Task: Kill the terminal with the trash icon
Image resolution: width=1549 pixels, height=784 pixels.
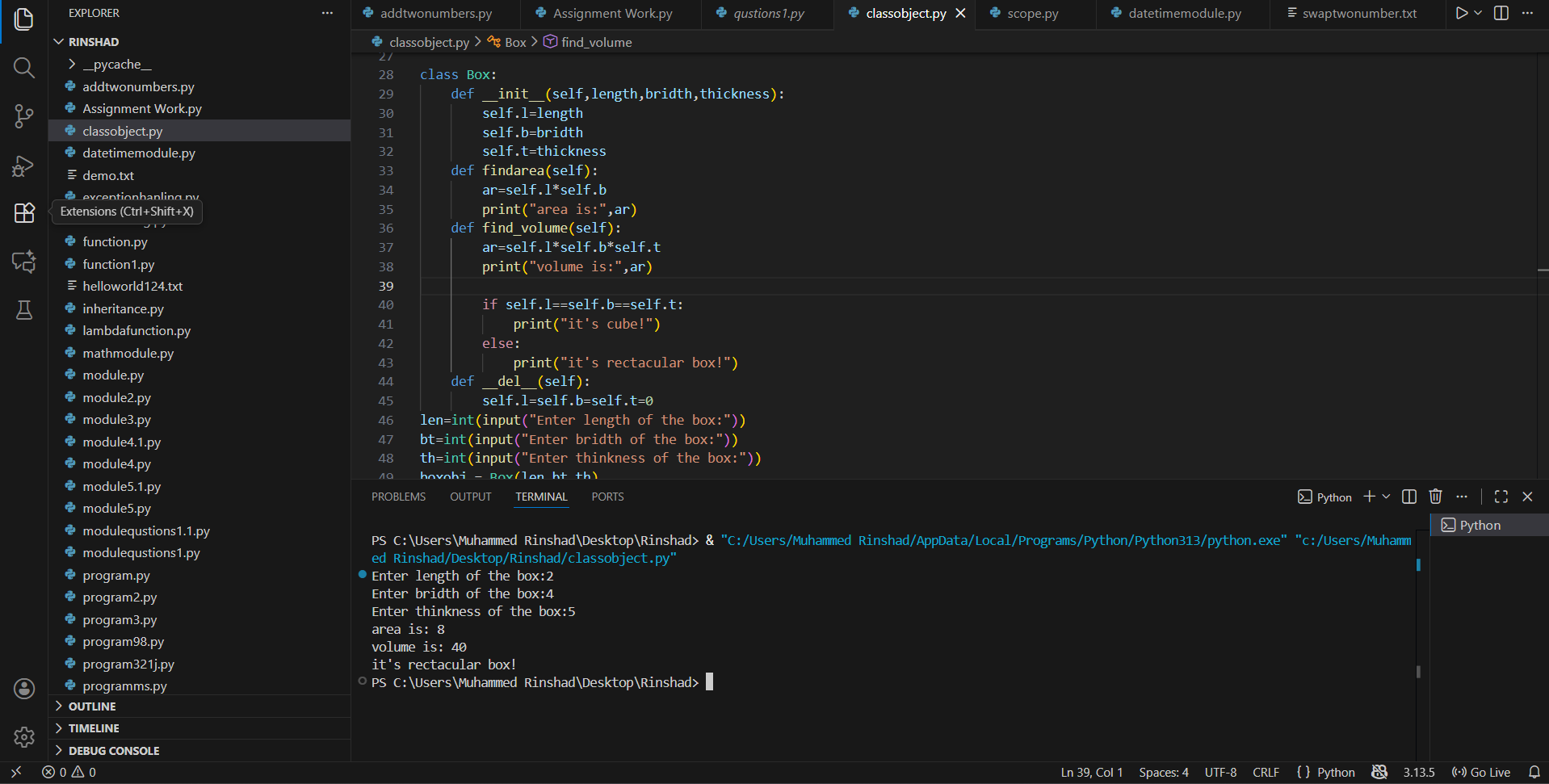Action: [1435, 496]
